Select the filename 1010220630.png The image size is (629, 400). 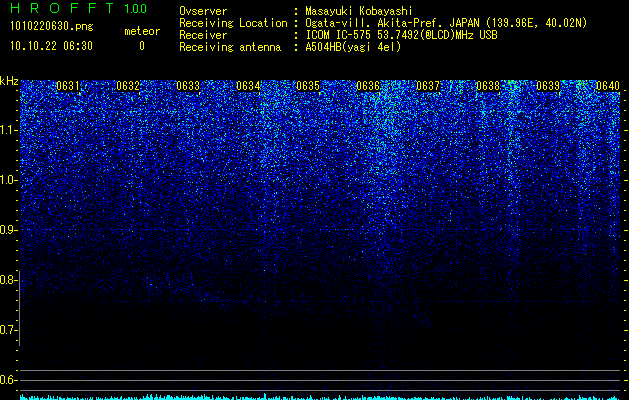[x=52, y=27]
